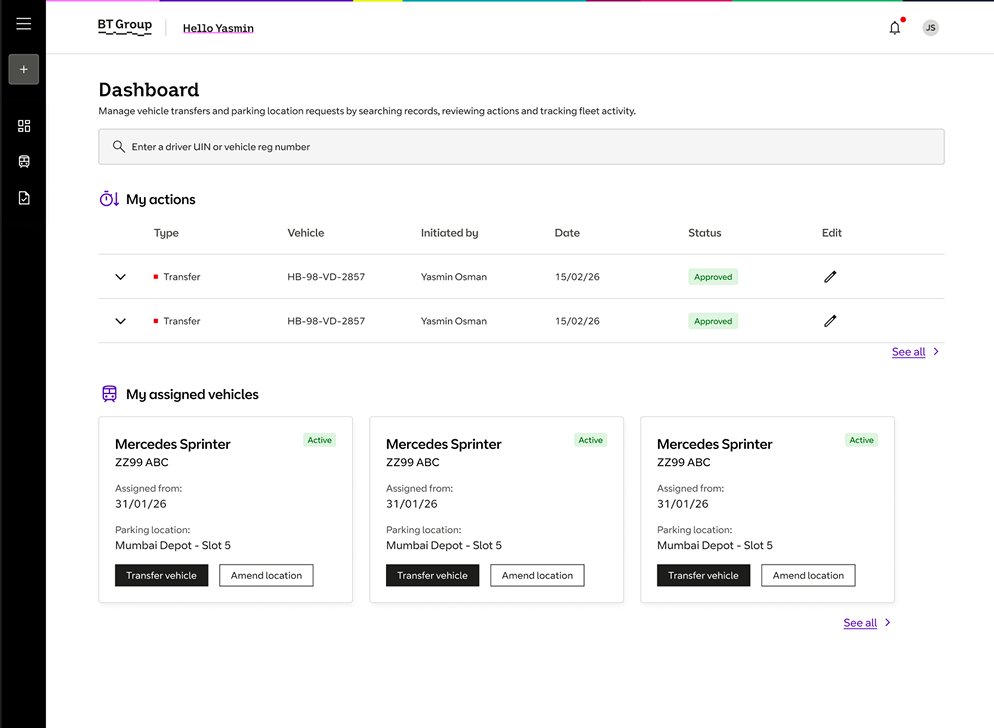Click the My assigned vehicles heading
This screenshot has width=994, height=728.
pyautogui.click(x=192, y=394)
